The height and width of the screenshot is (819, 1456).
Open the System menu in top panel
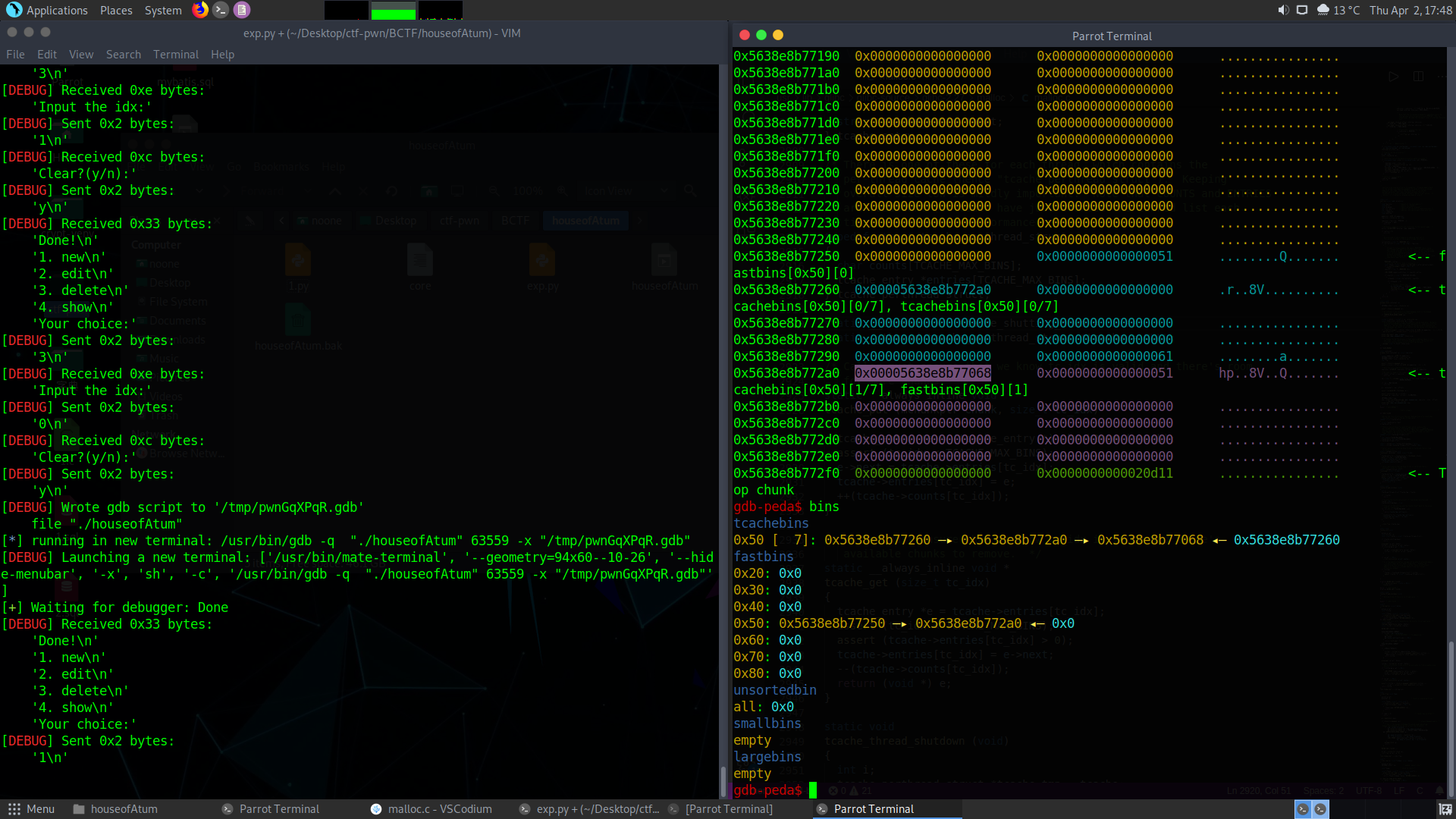point(163,11)
